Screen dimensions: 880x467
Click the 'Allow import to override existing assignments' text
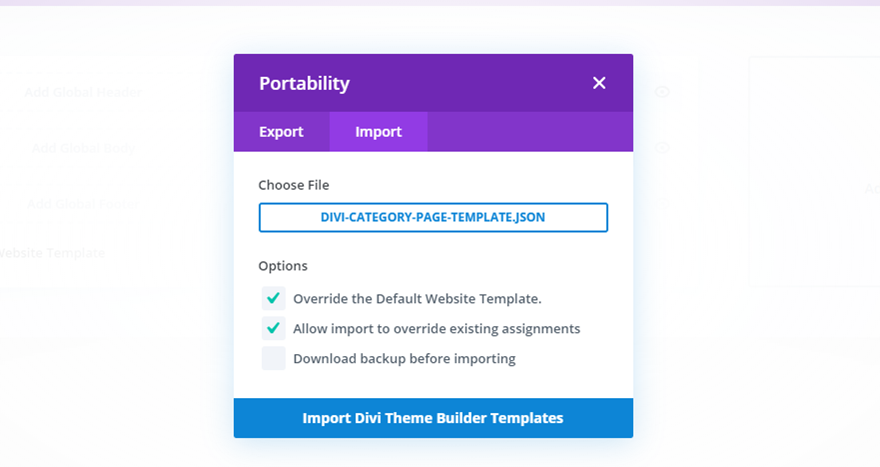(x=436, y=329)
